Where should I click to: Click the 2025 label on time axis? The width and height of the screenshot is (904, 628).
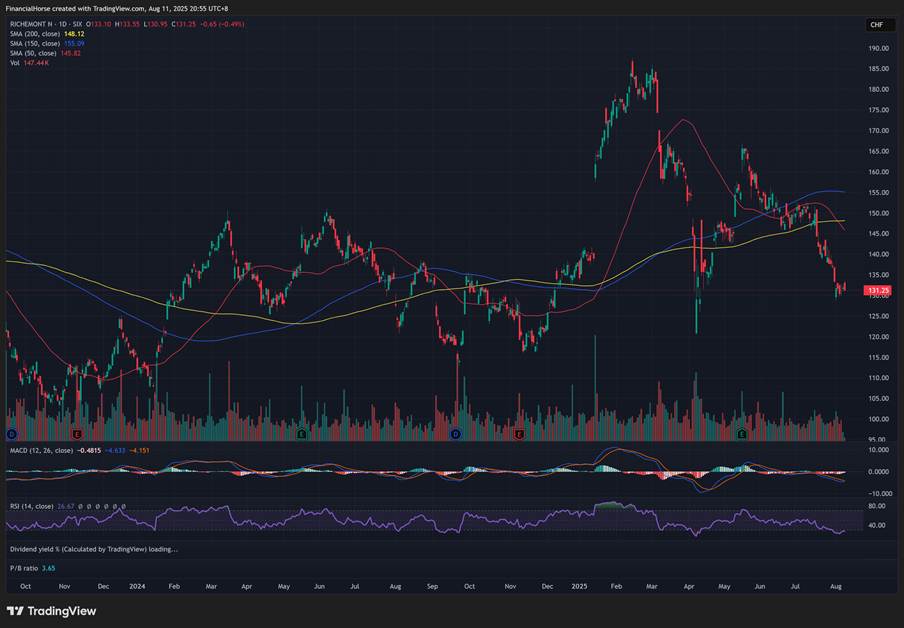[579, 586]
